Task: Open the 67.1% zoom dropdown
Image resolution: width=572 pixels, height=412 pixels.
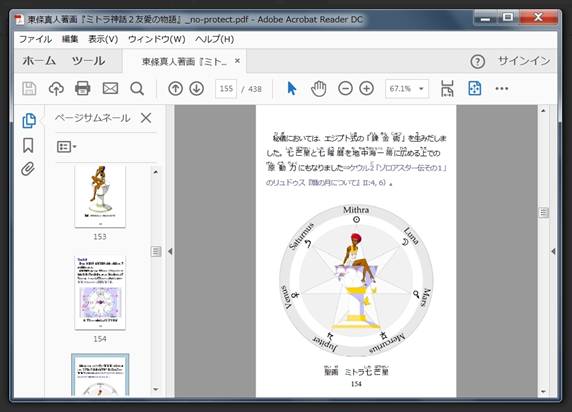Action: [407, 89]
